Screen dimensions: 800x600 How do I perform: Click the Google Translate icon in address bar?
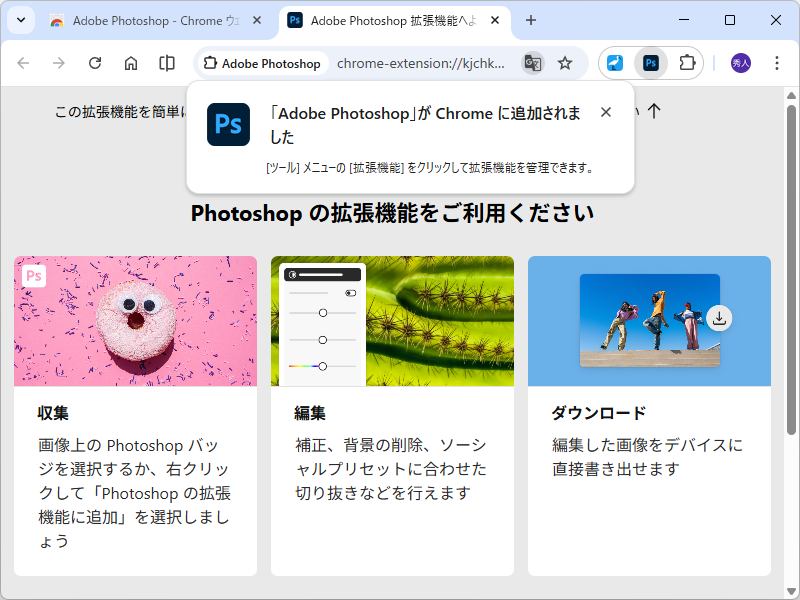coord(532,62)
